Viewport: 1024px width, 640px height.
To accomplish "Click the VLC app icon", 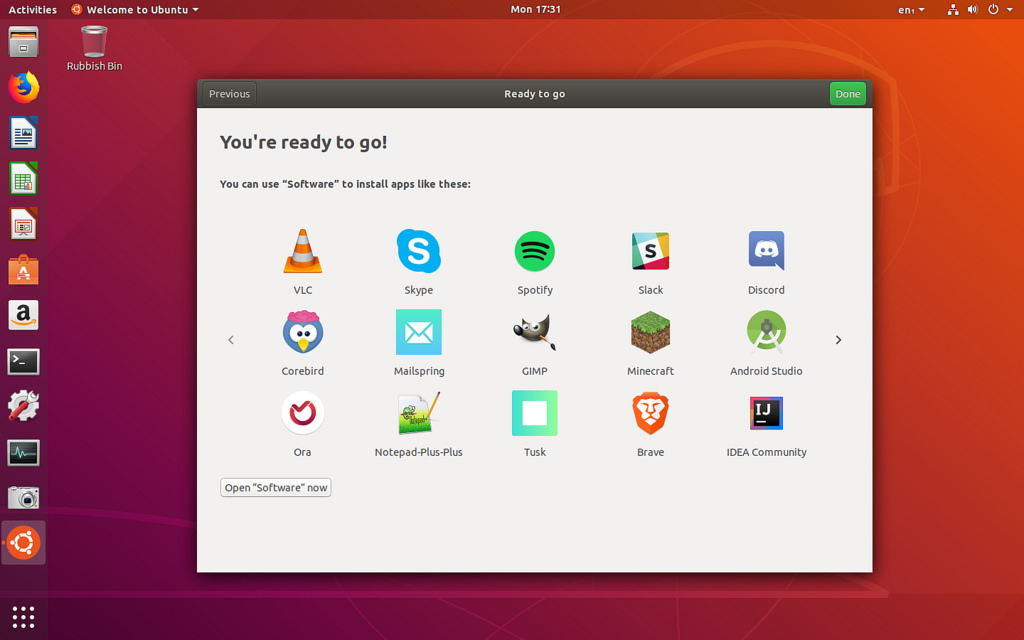I will 302,251.
